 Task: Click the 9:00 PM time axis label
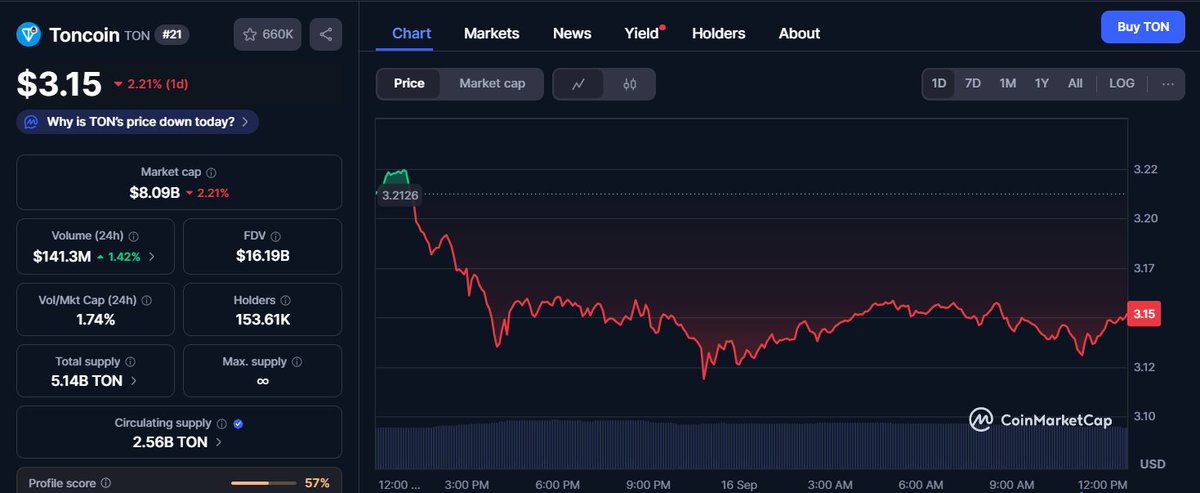648,484
